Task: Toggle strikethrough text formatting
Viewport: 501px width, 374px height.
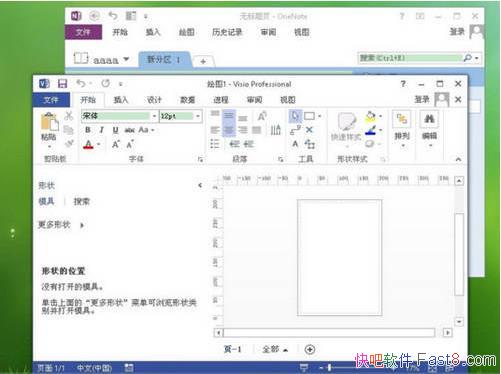Action: point(129,130)
